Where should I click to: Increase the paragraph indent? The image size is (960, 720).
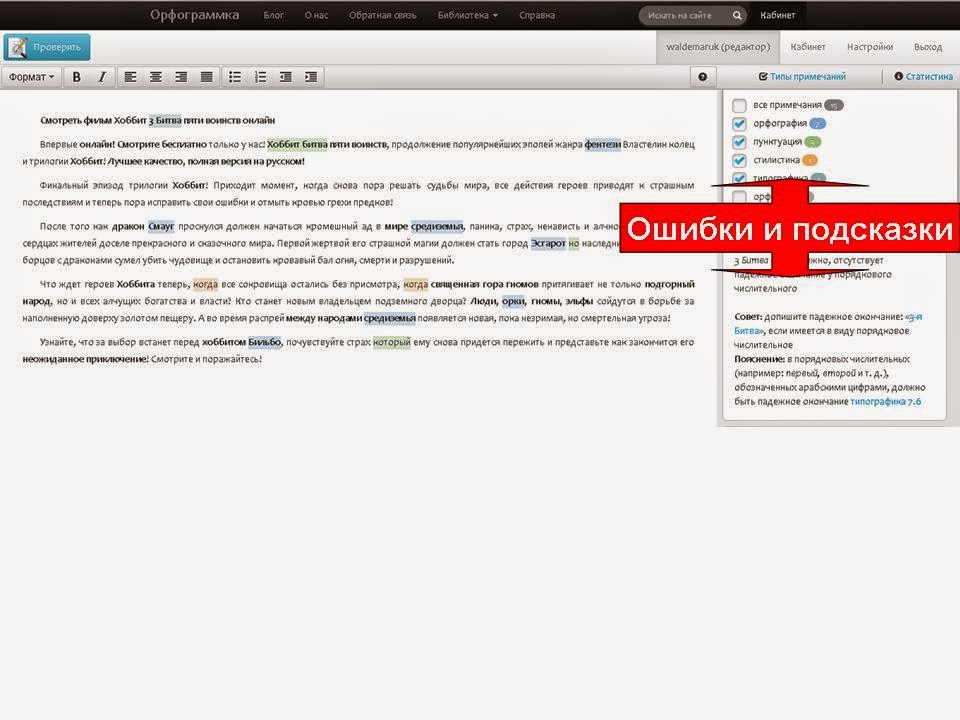(x=311, y=77)
